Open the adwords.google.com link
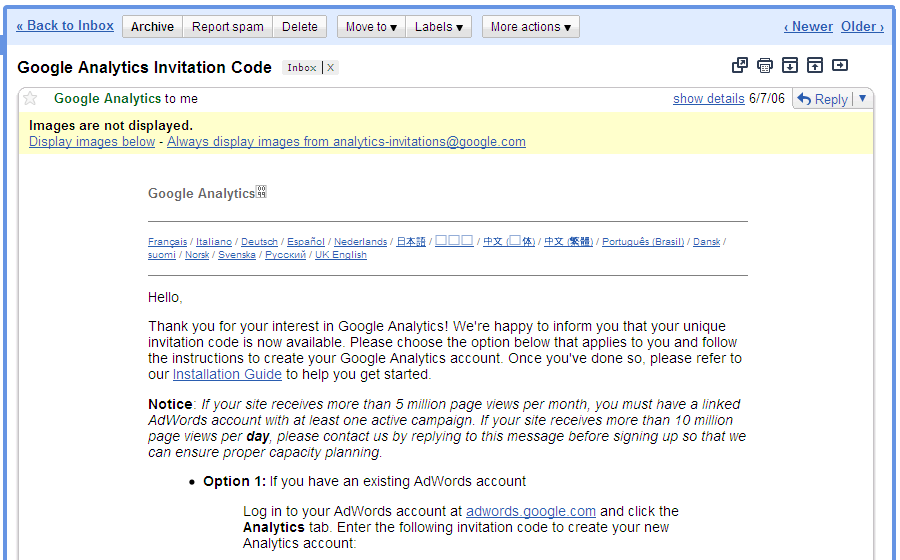Viewport: 900px width, 560px height. (x=531, y=511)
